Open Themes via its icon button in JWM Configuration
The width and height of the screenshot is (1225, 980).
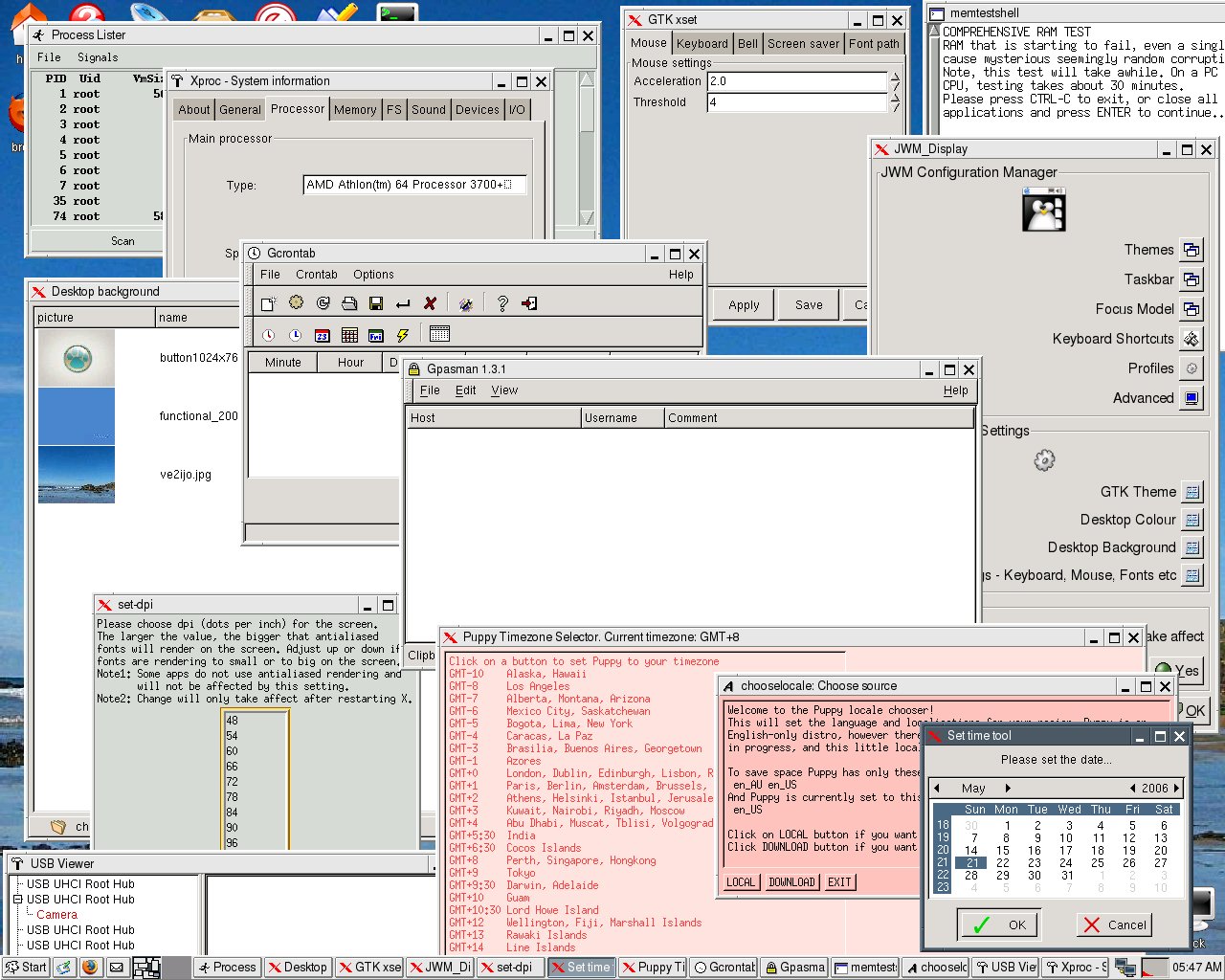tap(1192, 250)
